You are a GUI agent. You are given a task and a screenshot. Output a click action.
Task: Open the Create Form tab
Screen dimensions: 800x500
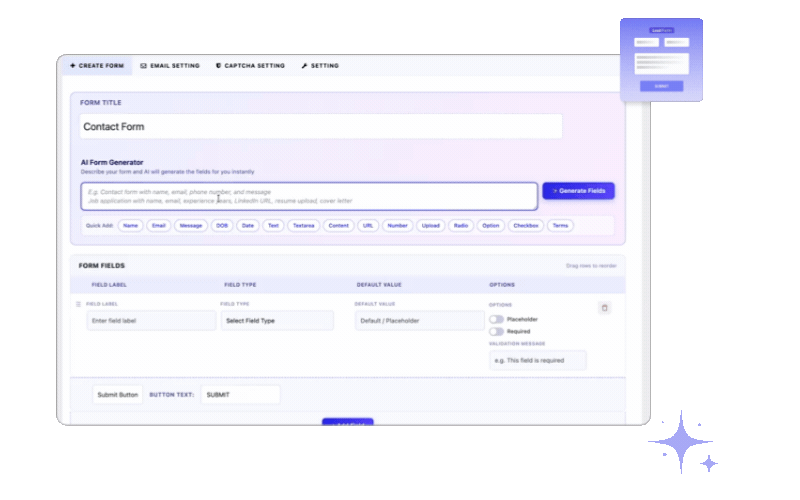97,66
